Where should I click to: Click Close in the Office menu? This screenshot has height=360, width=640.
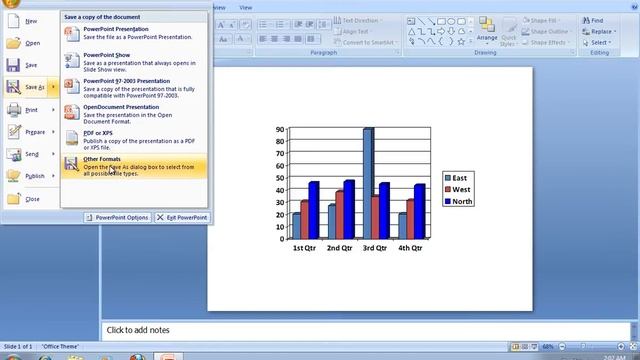31,199
